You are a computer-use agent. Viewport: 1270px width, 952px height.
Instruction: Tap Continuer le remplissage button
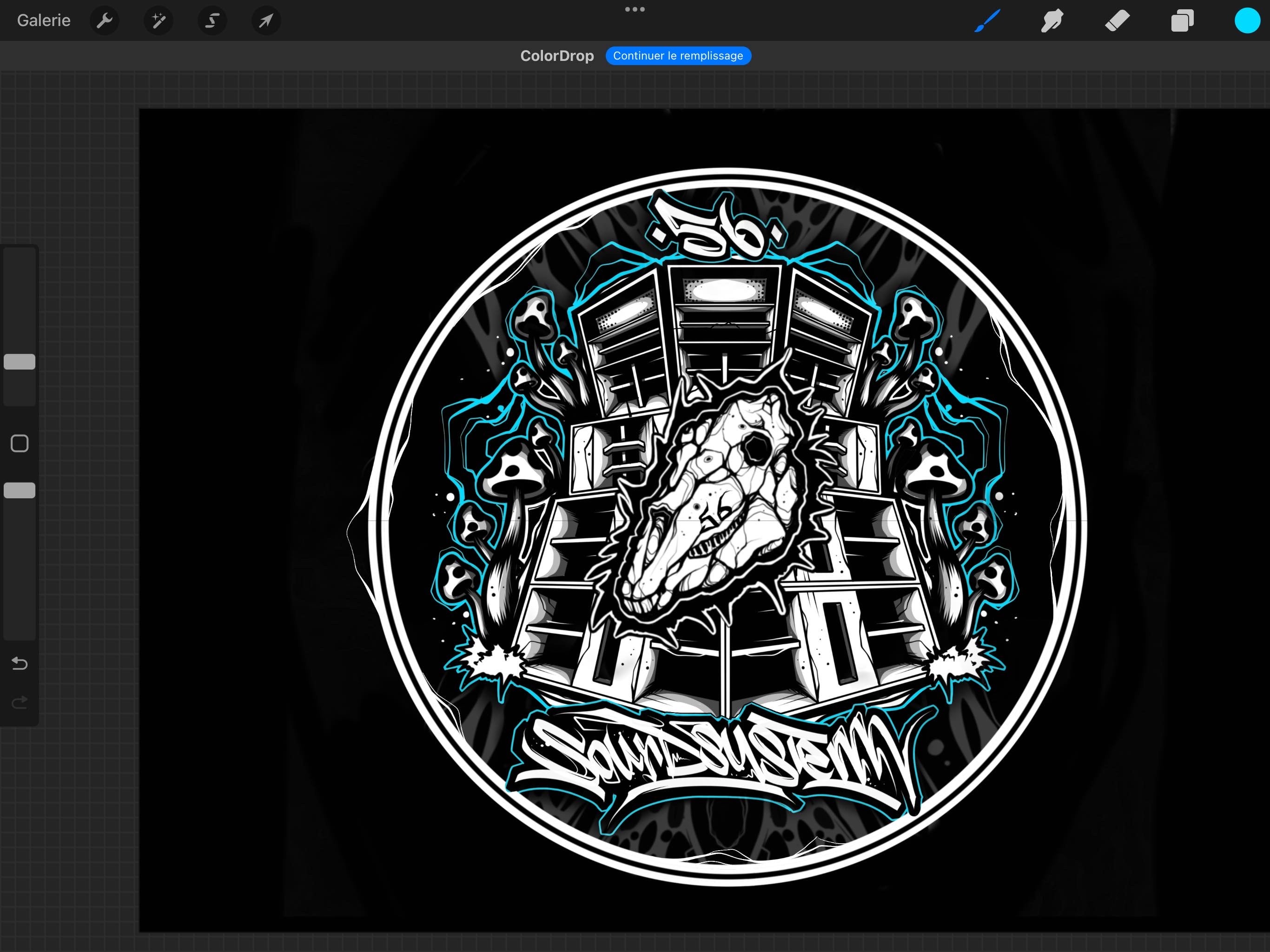click(678, 56)
